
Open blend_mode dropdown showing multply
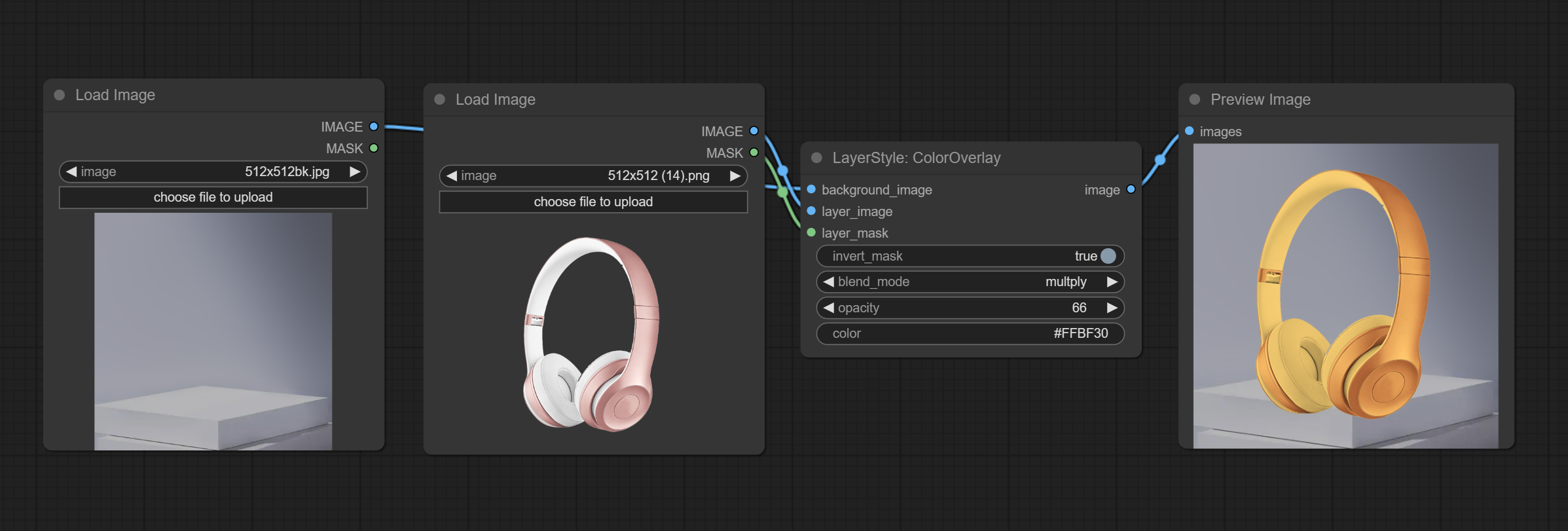pyautogui.click(x=970, y=282)
